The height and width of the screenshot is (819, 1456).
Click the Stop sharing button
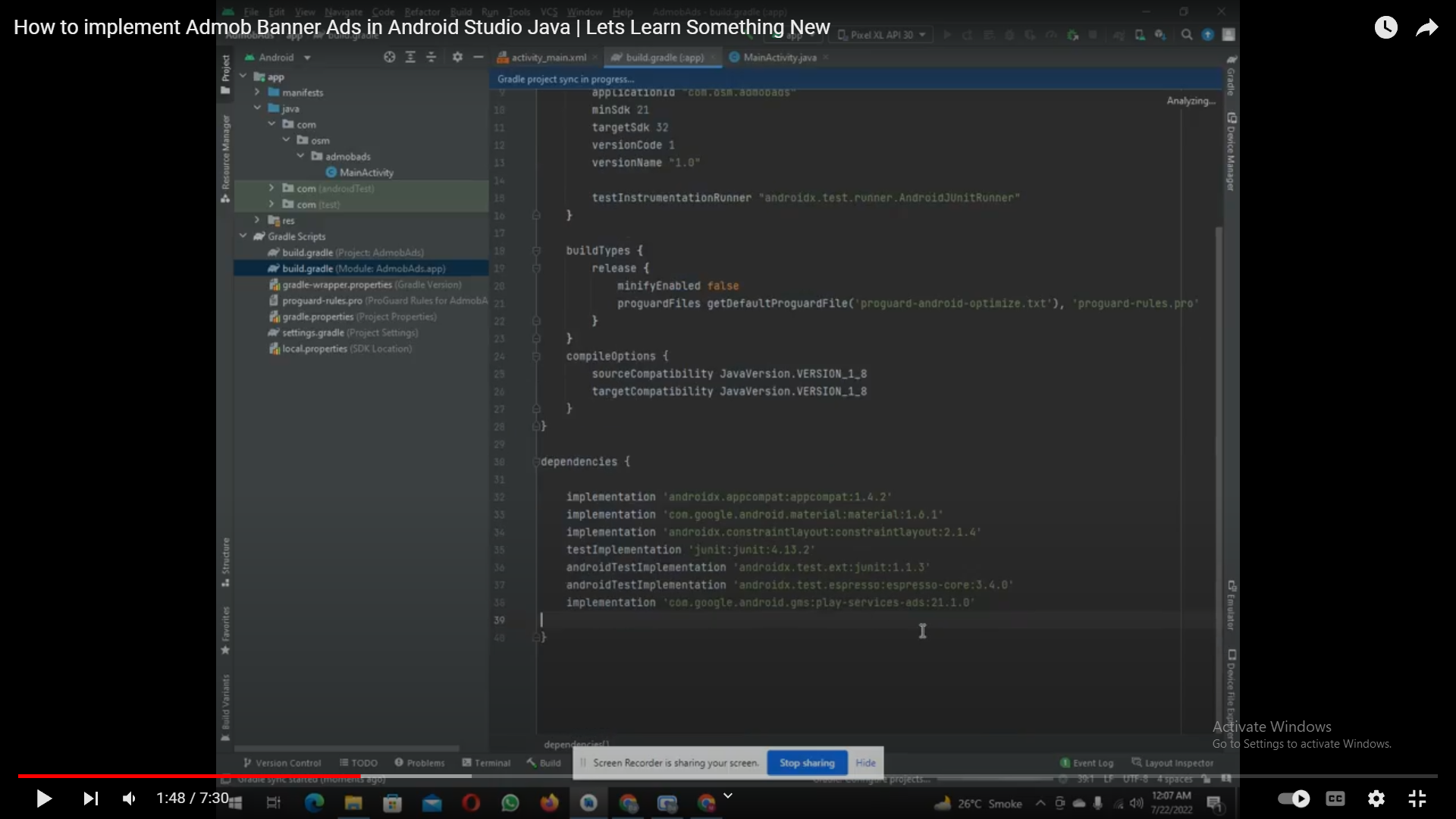coord(806,764)
